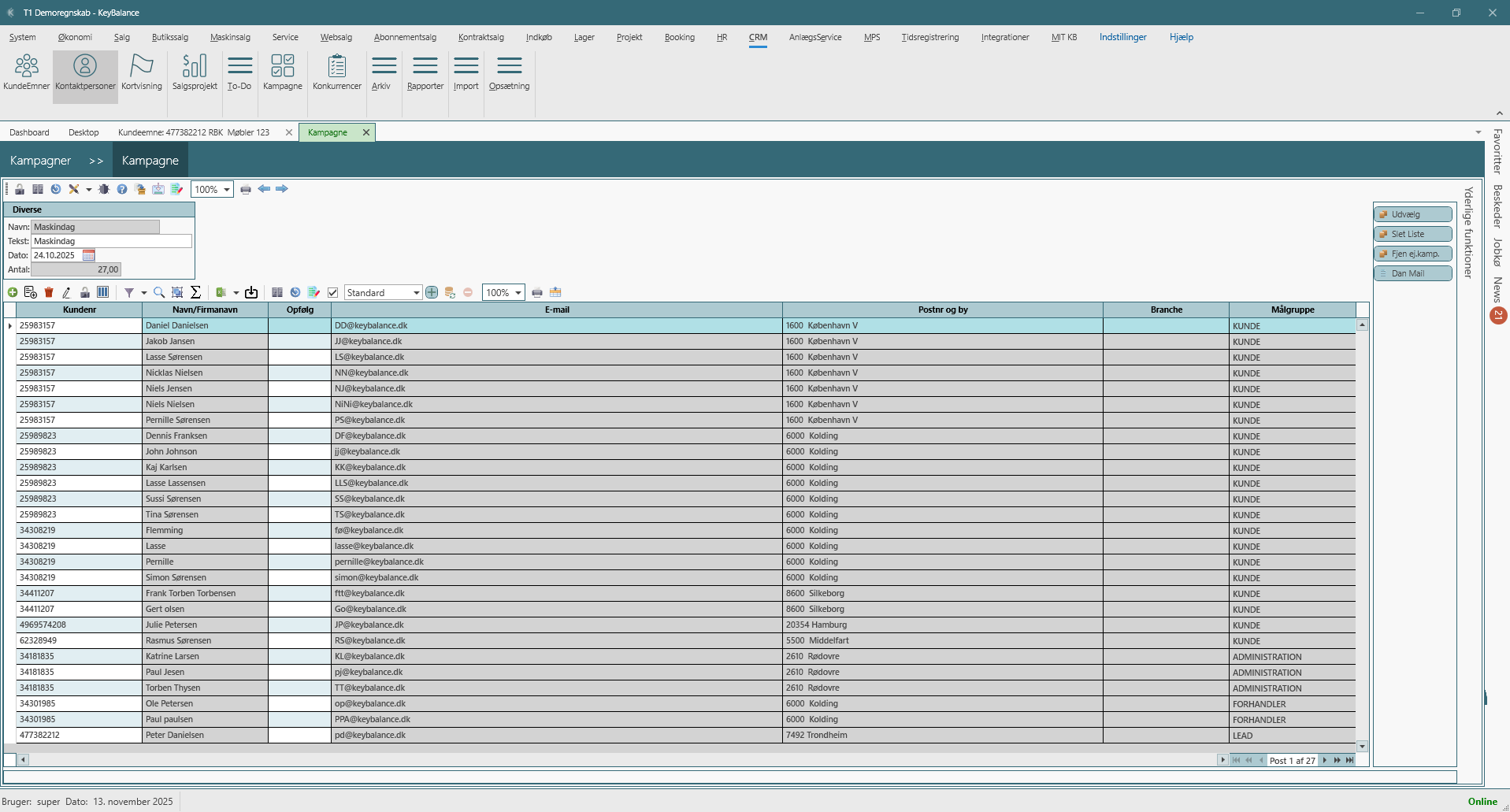The image size is (1510, 812).
Task: Switch to the Dashboard tab
Action: click(x=29, y=132)
